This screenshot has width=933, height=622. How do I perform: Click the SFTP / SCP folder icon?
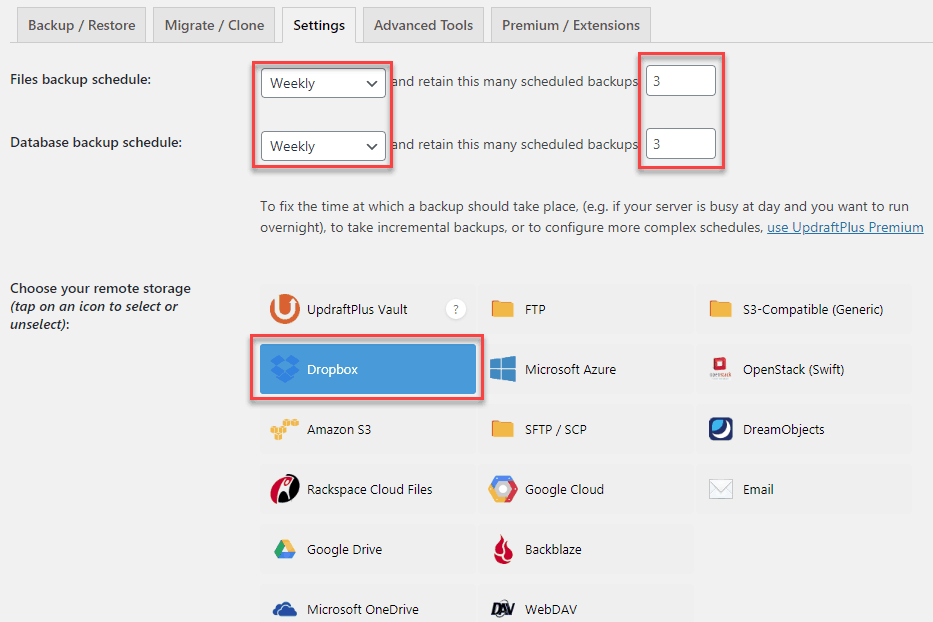[503, 429]
